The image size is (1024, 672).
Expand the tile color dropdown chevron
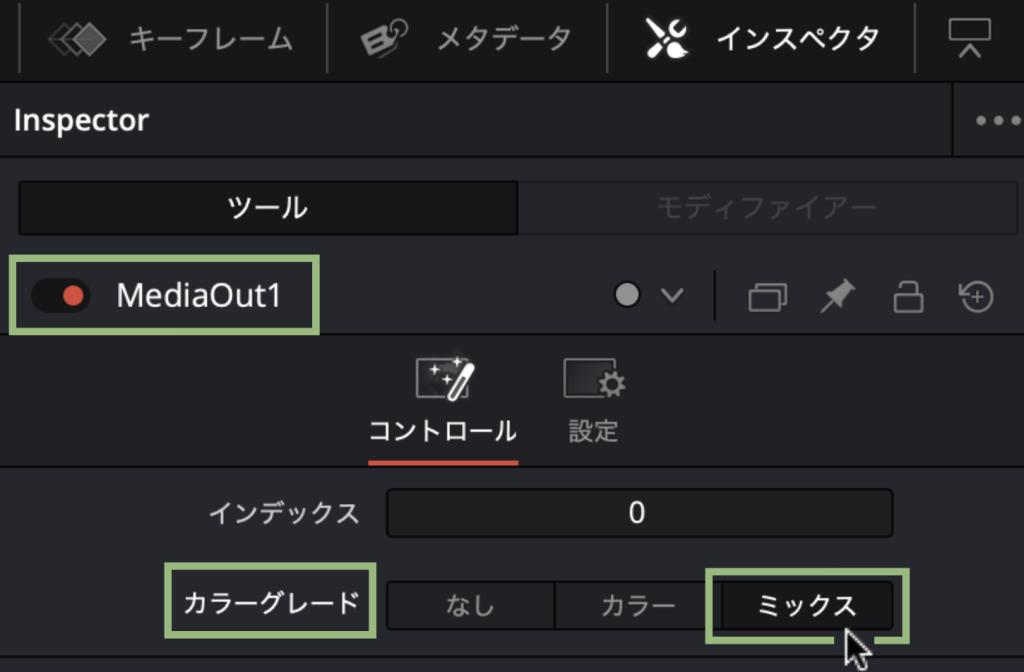[x=671, y=296]
